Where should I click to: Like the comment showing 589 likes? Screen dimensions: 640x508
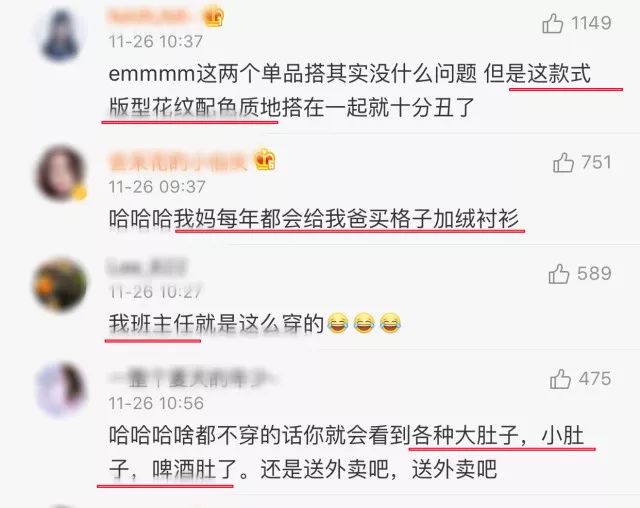coord(559,273)
